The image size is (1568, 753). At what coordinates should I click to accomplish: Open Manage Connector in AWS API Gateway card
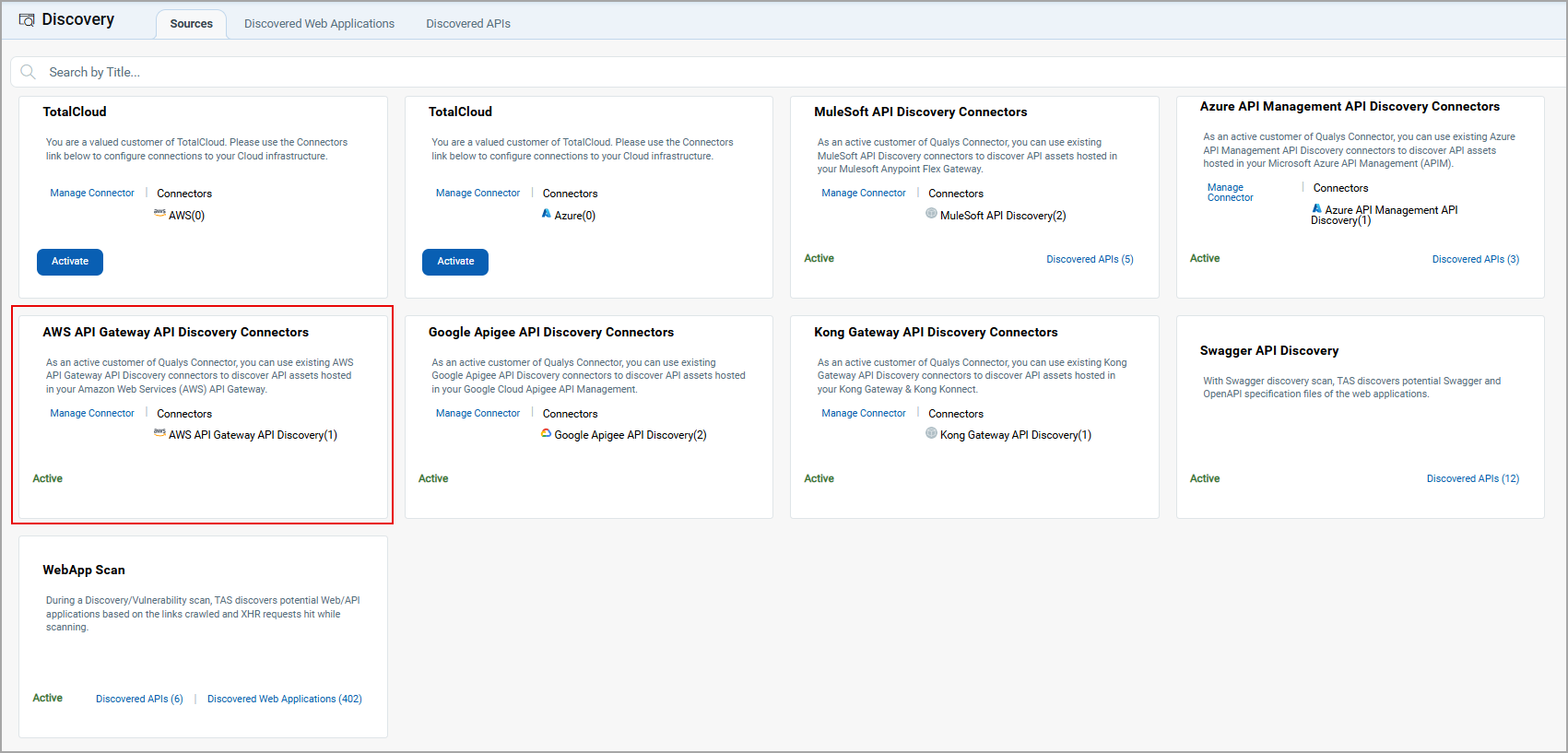(92, 413)
